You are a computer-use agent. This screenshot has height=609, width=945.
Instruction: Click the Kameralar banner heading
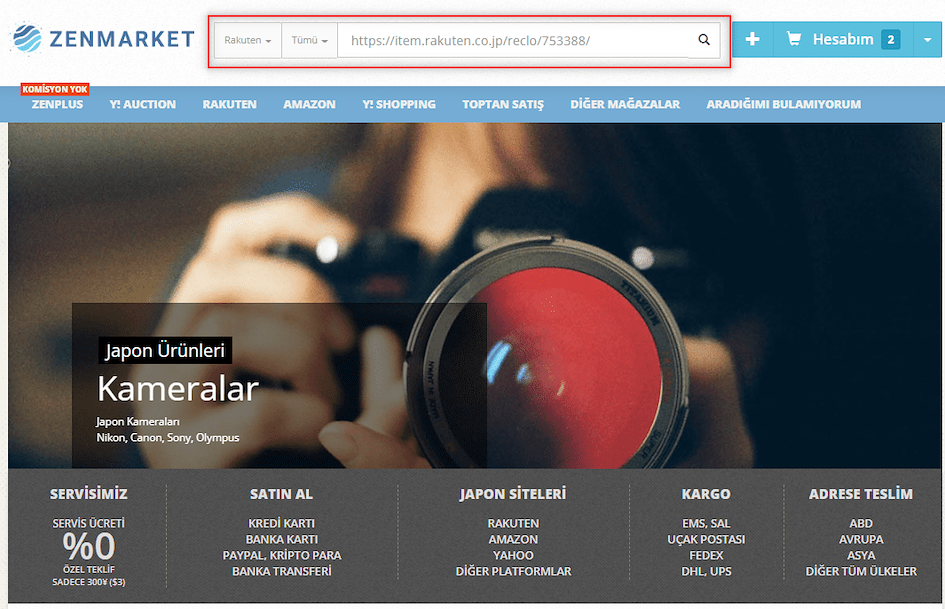tap(178, 388)
